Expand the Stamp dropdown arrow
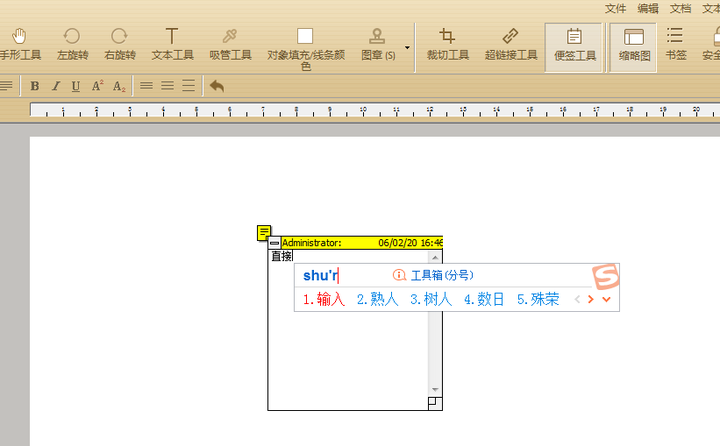This screenshot has width=720, height=446. 407,47
